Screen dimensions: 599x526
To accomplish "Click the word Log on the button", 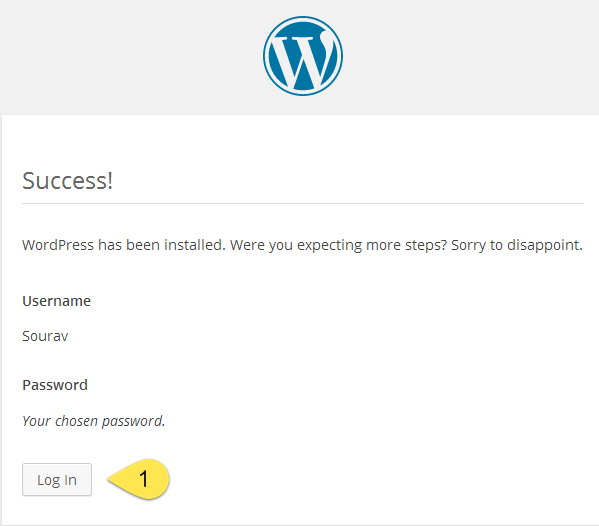I will click(x=49, y=480).
